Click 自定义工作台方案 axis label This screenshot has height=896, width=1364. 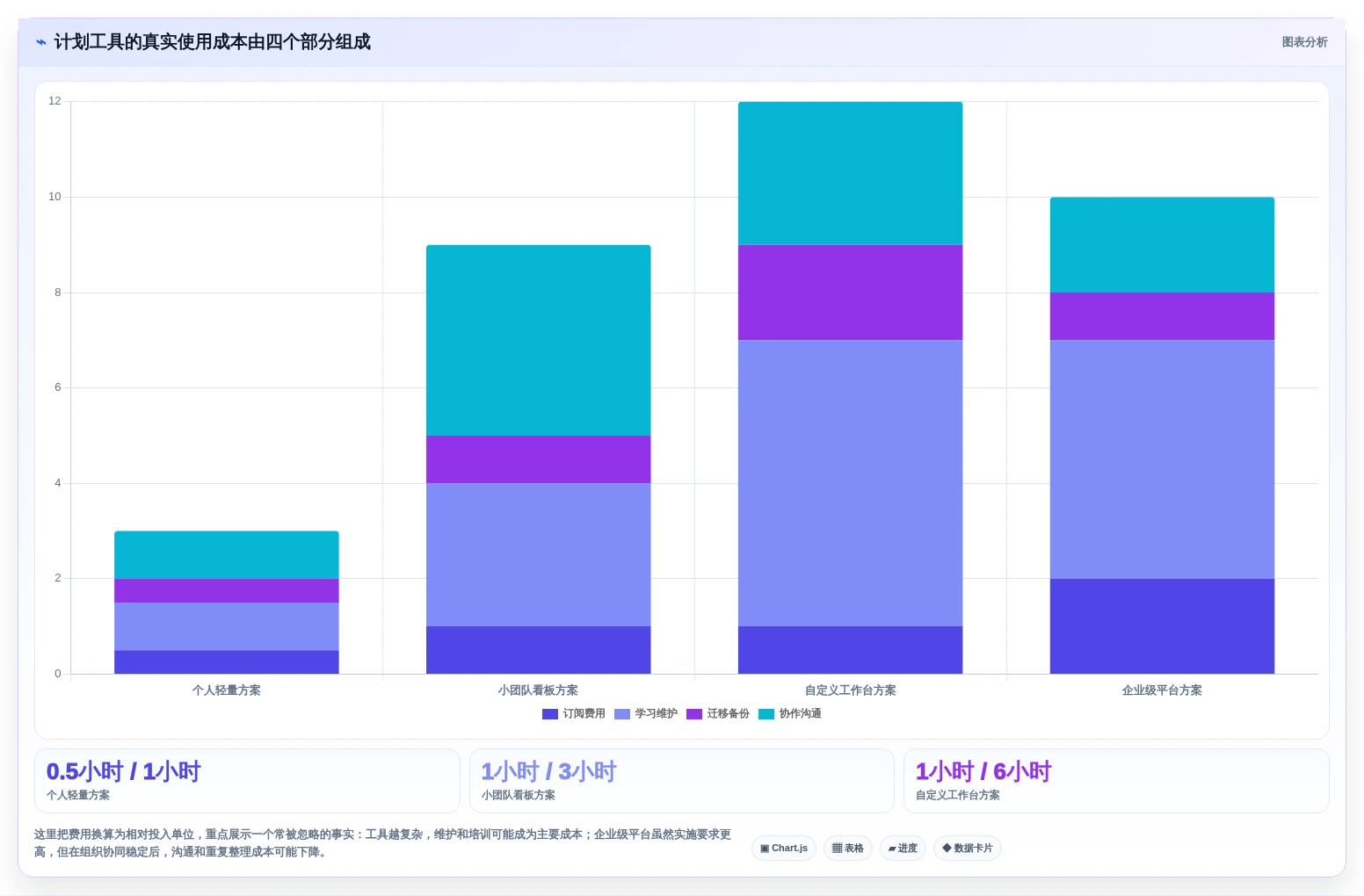click(x=851, y=690)
